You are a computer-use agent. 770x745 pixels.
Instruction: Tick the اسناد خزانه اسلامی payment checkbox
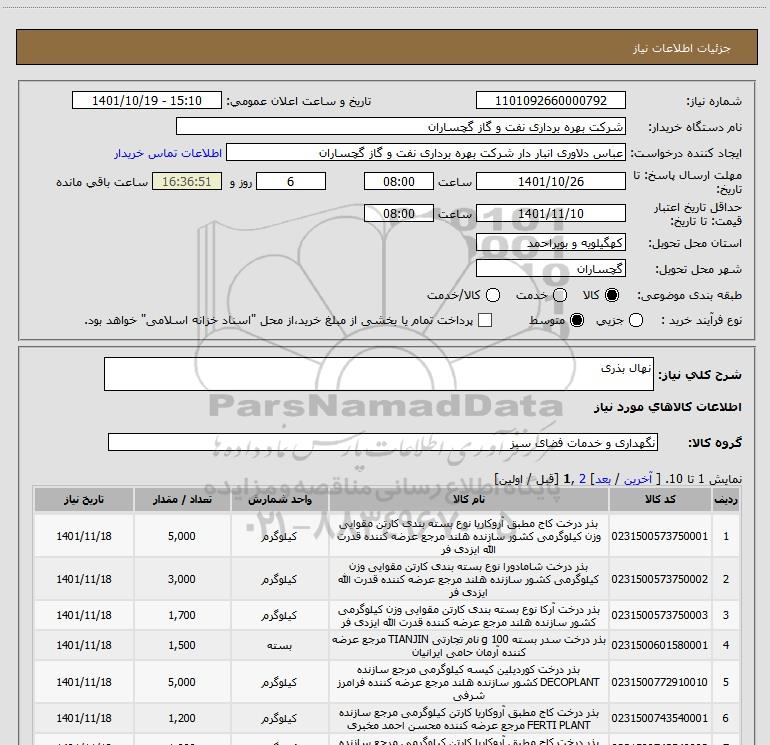click(485, 320)
